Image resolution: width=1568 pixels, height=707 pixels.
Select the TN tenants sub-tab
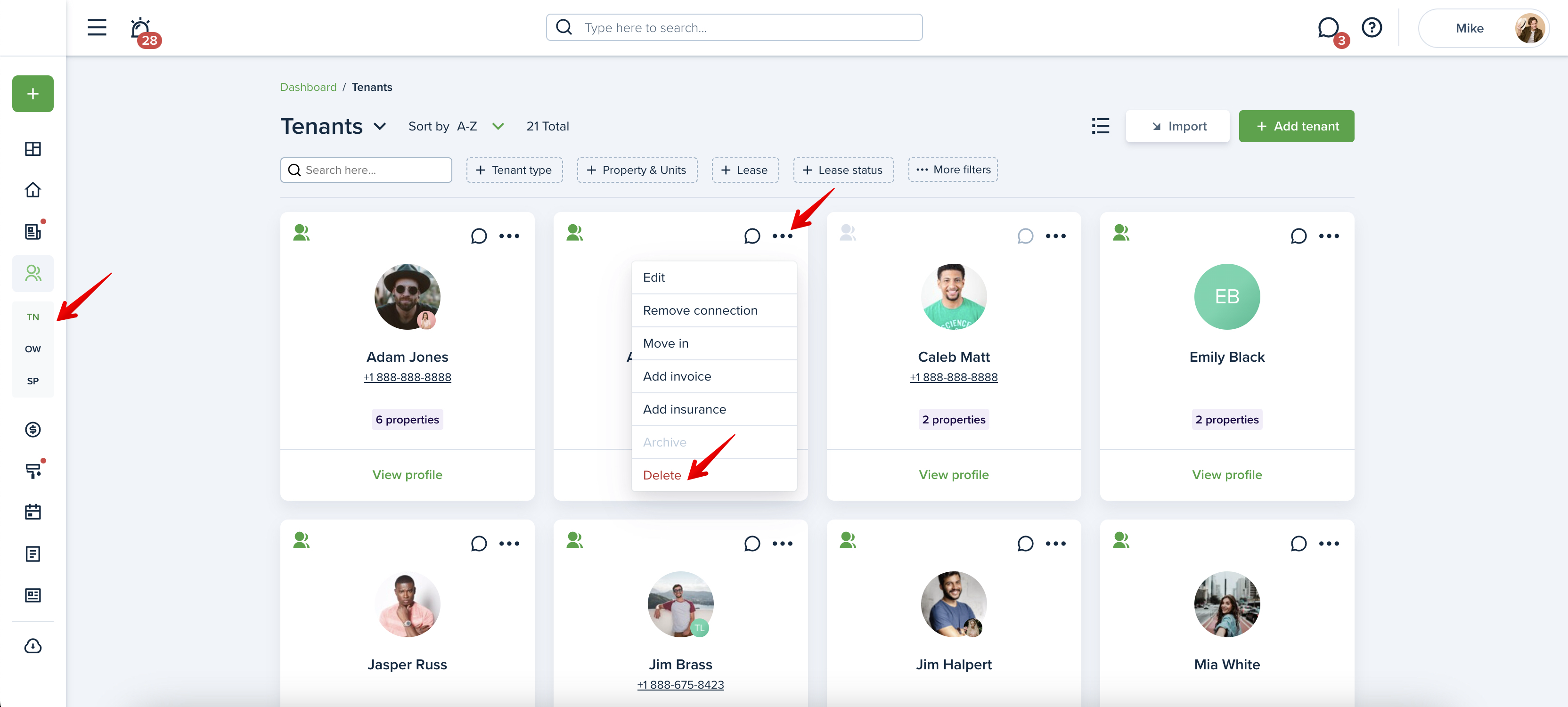(x=33, y=317)
